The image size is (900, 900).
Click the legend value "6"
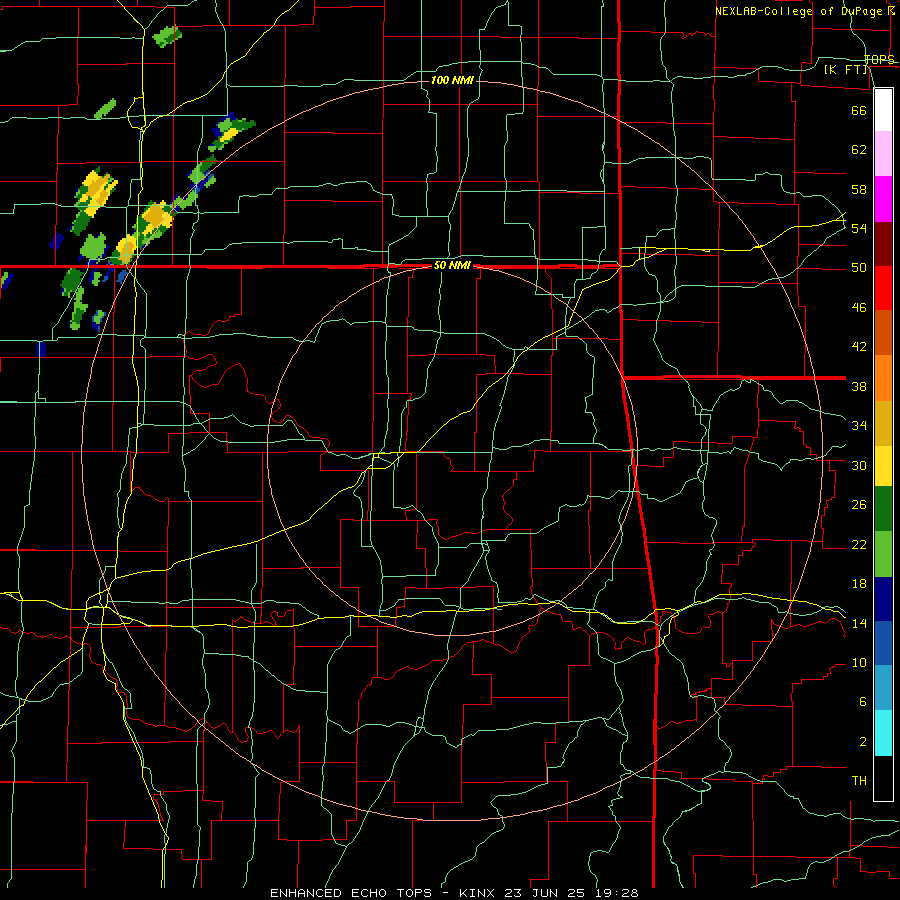point(862,701)
